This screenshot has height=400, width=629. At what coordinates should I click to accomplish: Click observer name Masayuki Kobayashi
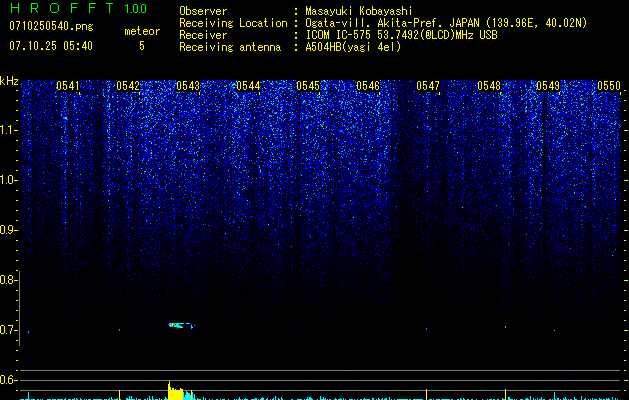pos(359,11)
